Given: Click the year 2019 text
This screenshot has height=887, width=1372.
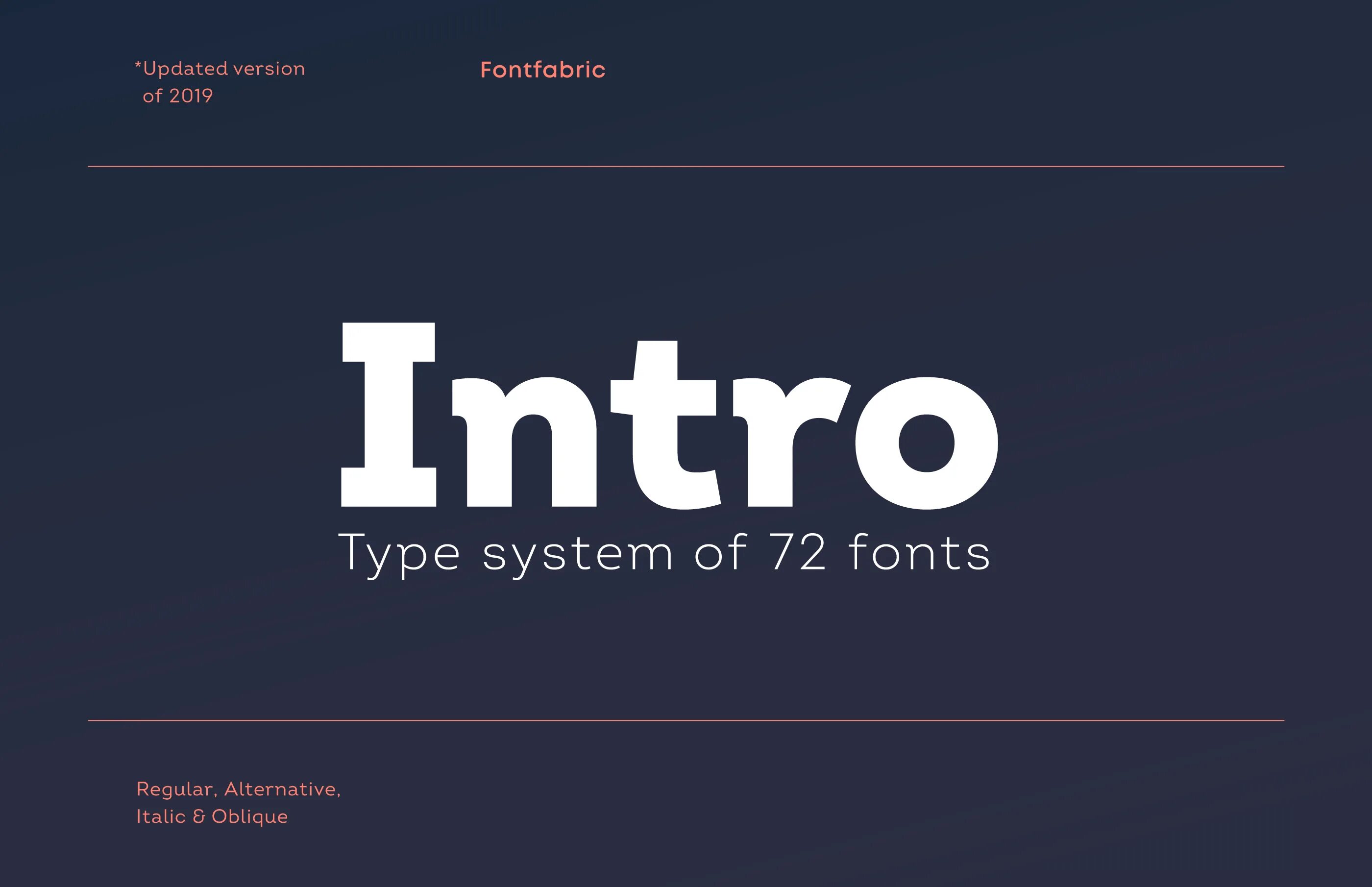Looking at the screenshot, I should click(x=191, y=96).
